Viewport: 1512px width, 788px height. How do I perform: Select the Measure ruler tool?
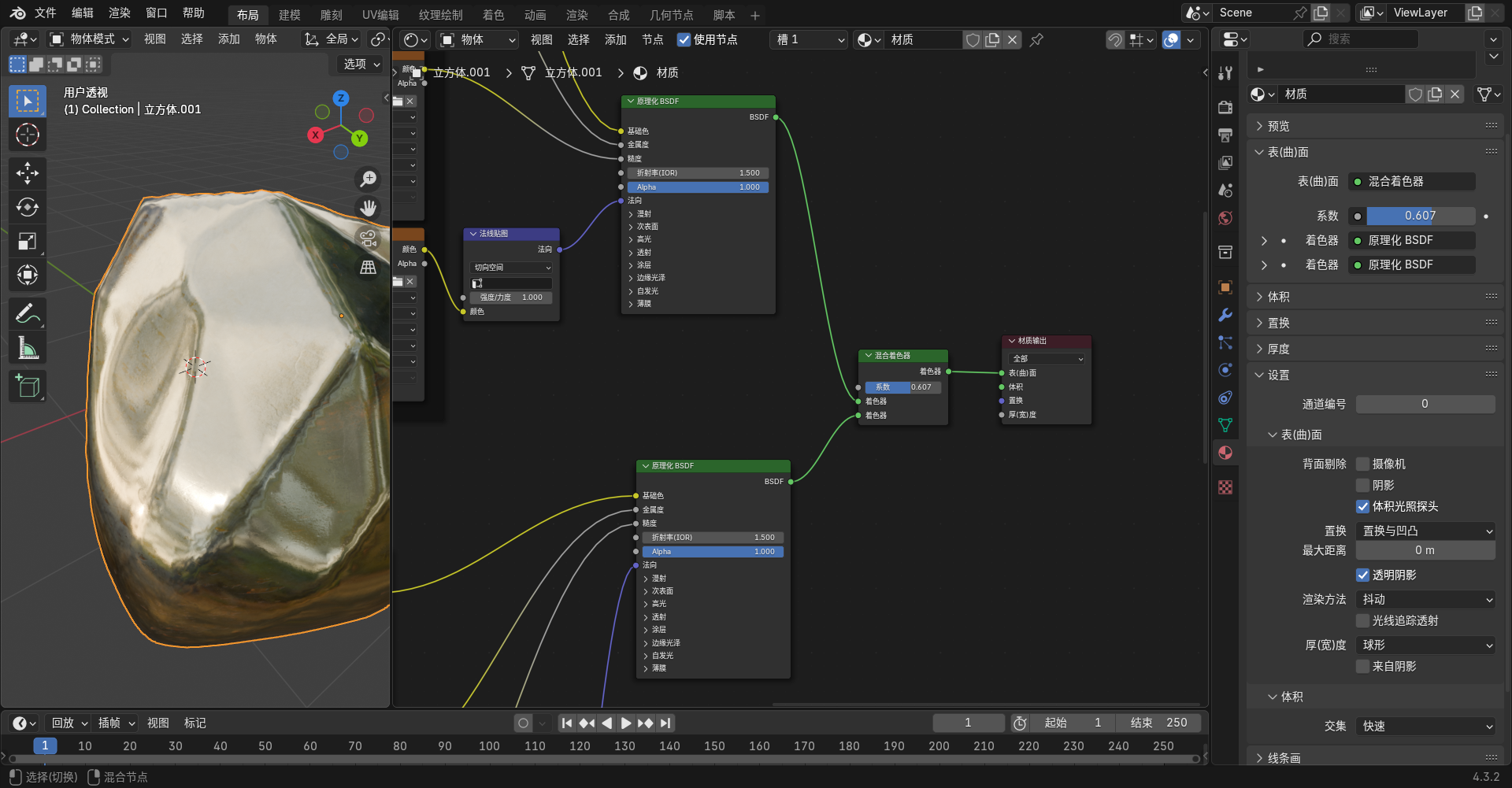(x=28, y=347)
